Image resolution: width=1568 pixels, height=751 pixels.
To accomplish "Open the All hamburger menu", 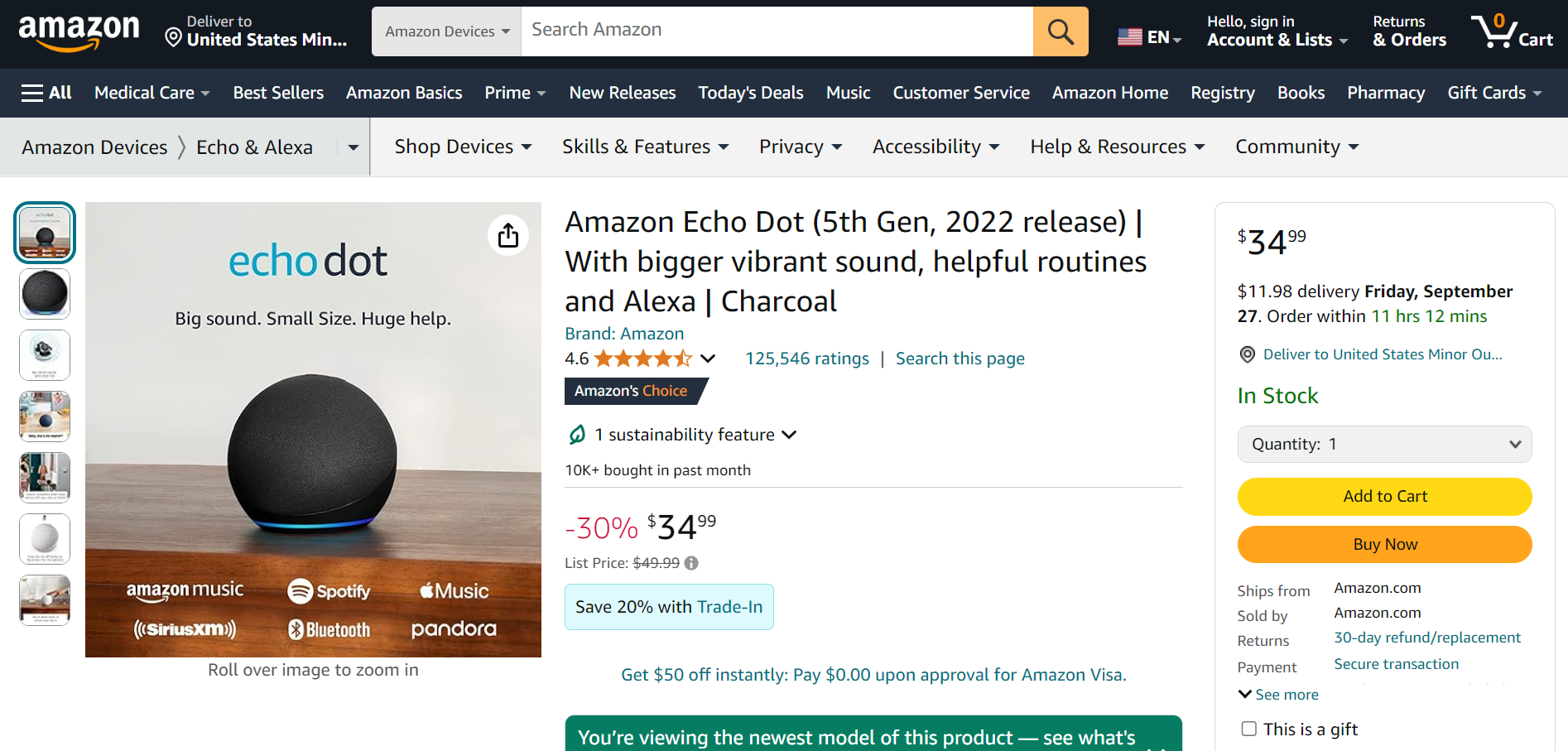I will [46, 93].
